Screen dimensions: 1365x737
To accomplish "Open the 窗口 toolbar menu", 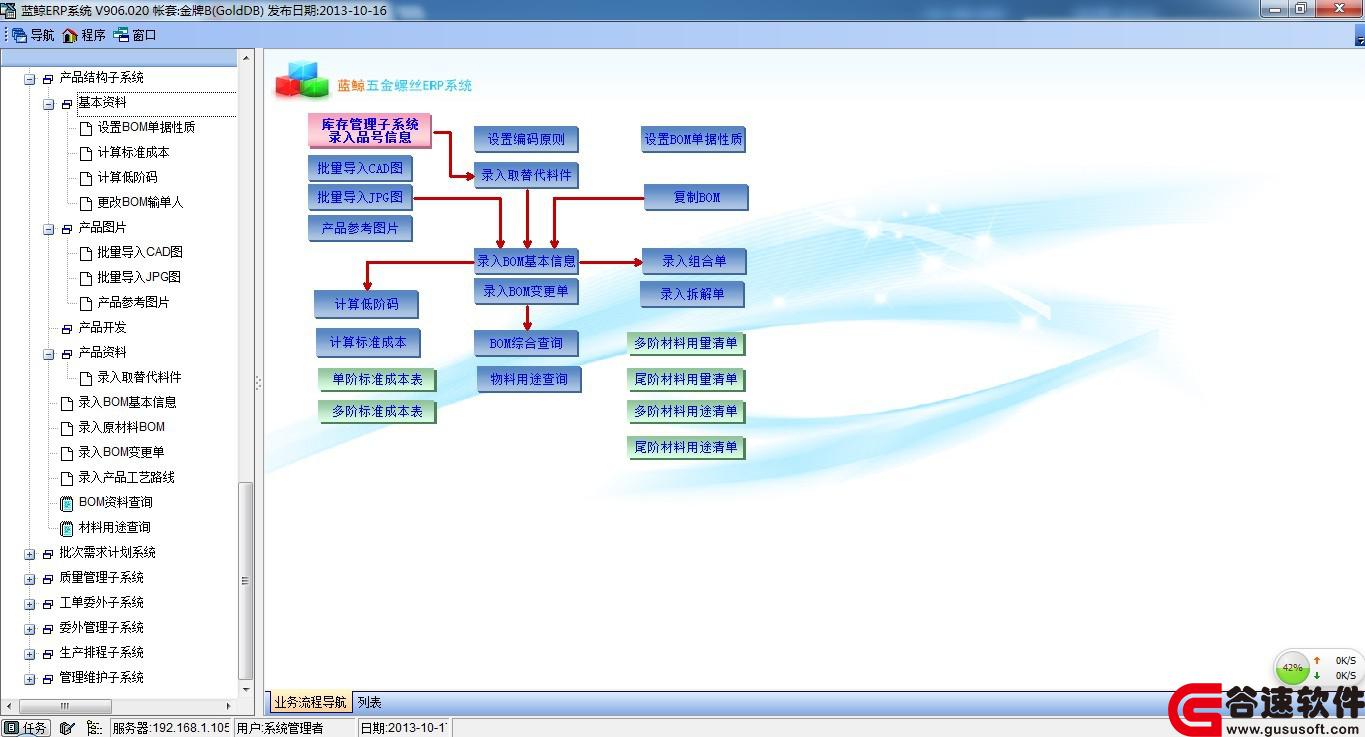I will pos(135,35).
